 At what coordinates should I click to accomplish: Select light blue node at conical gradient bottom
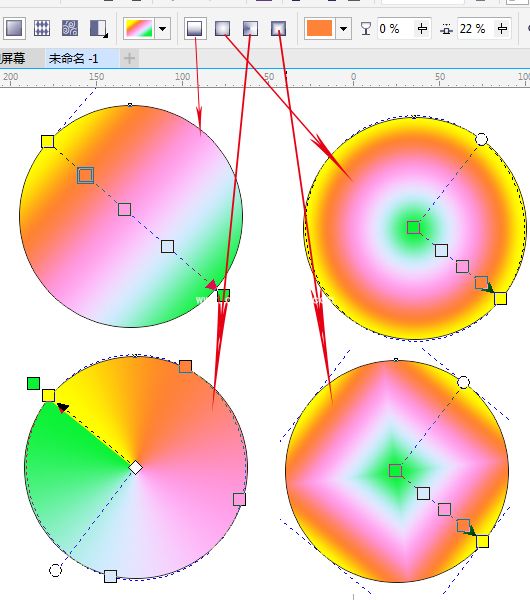[x=111, y=576]
